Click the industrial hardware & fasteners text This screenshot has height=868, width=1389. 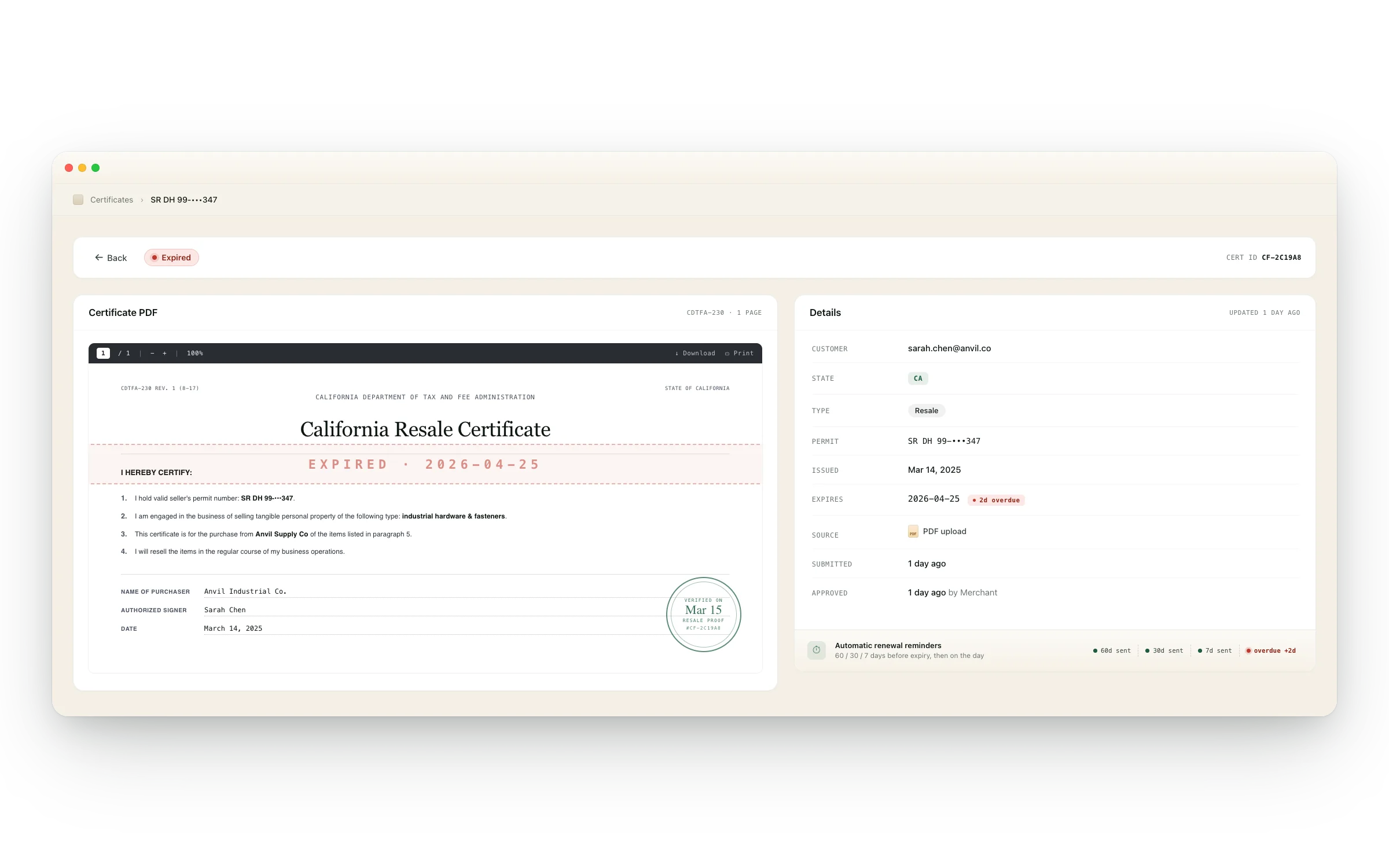(454, 516)
